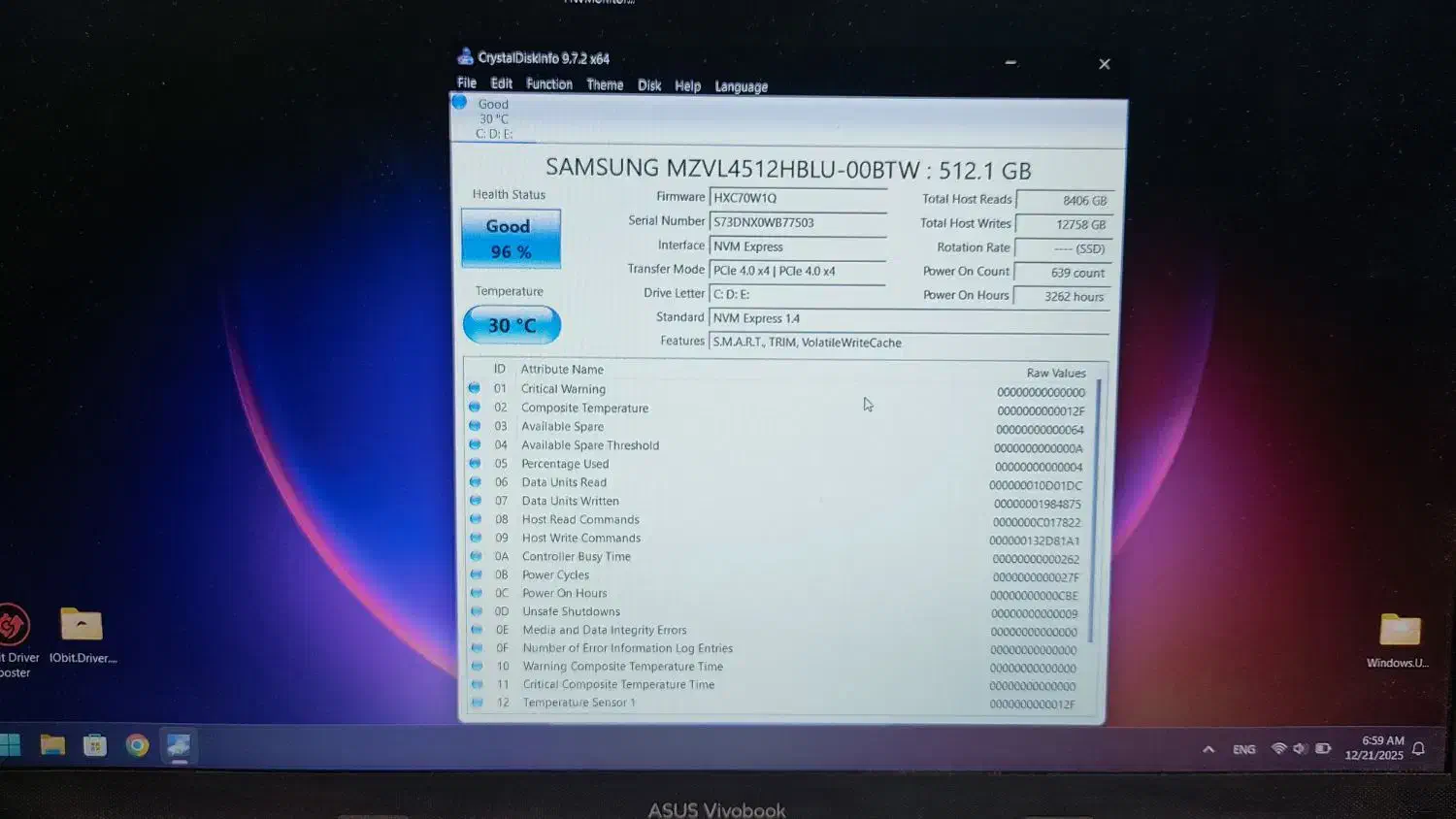The height and width of the screenshot is (819, 1456).
Task: Open the Theme menu
Action: point(605,85)
